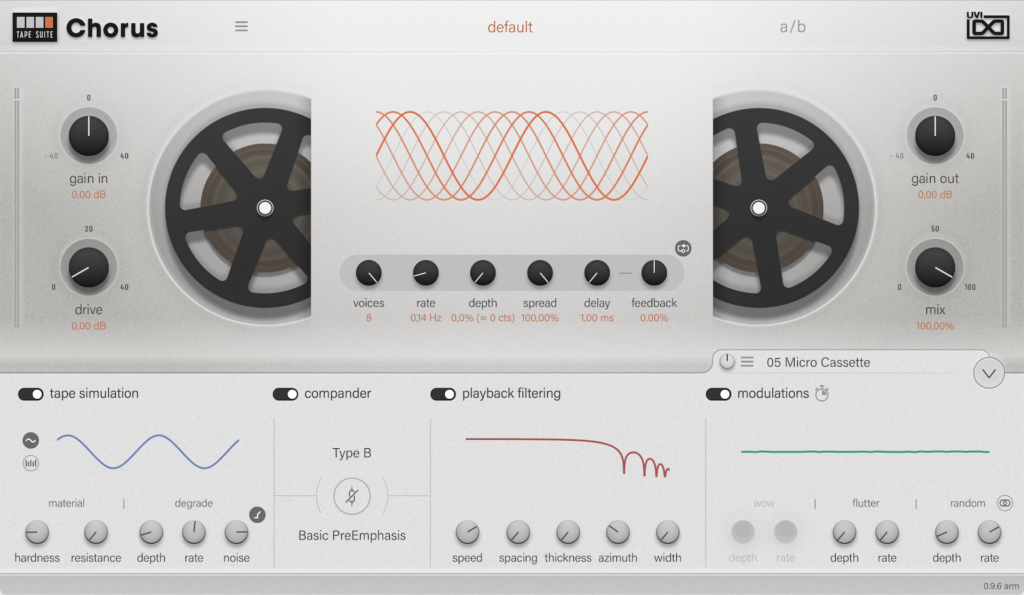Click the gain in knob
The image size is (1024, 595).
pyautogui.click(x=88, y=134)
